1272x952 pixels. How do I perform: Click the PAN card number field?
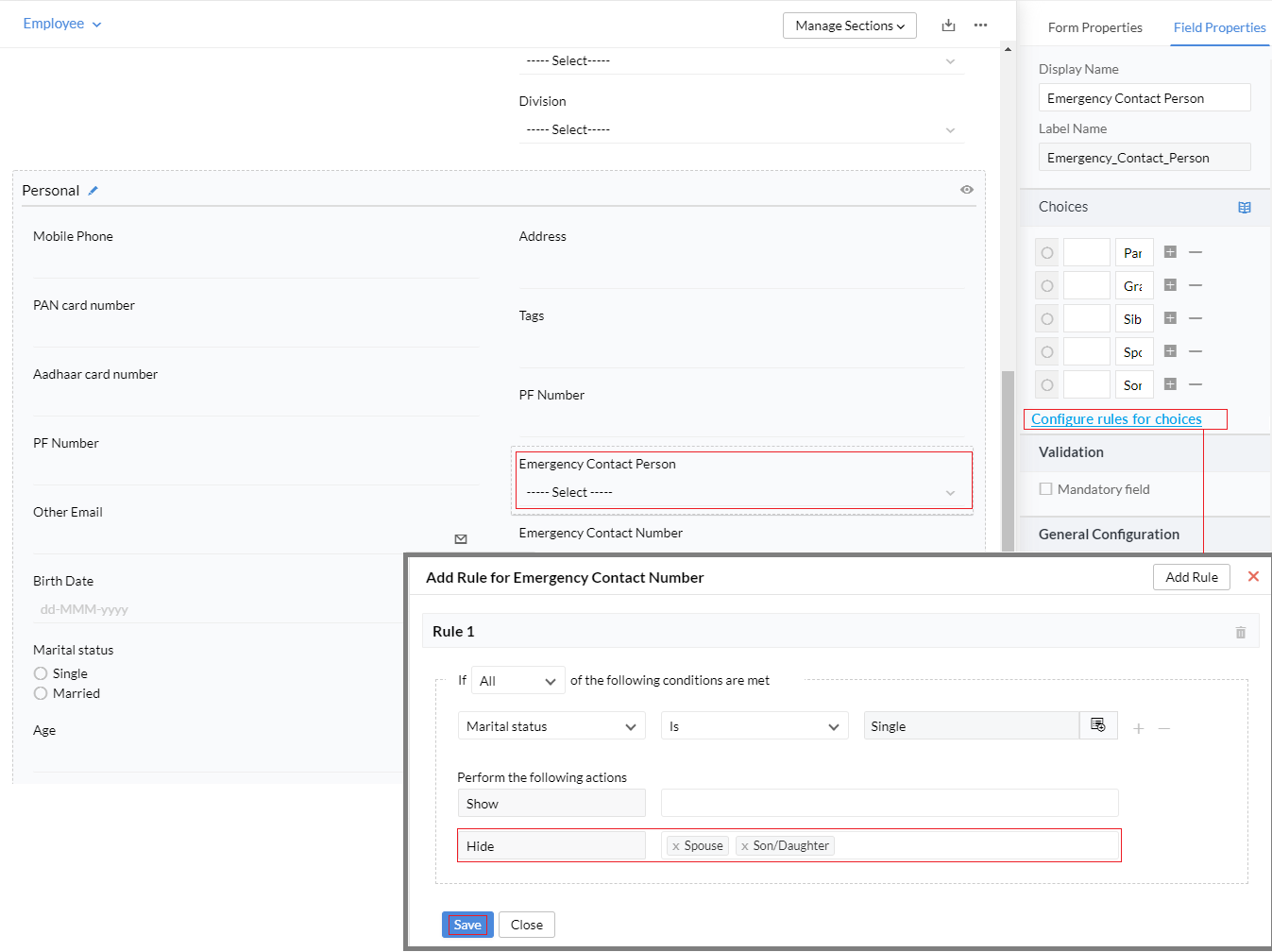(256, 331)
